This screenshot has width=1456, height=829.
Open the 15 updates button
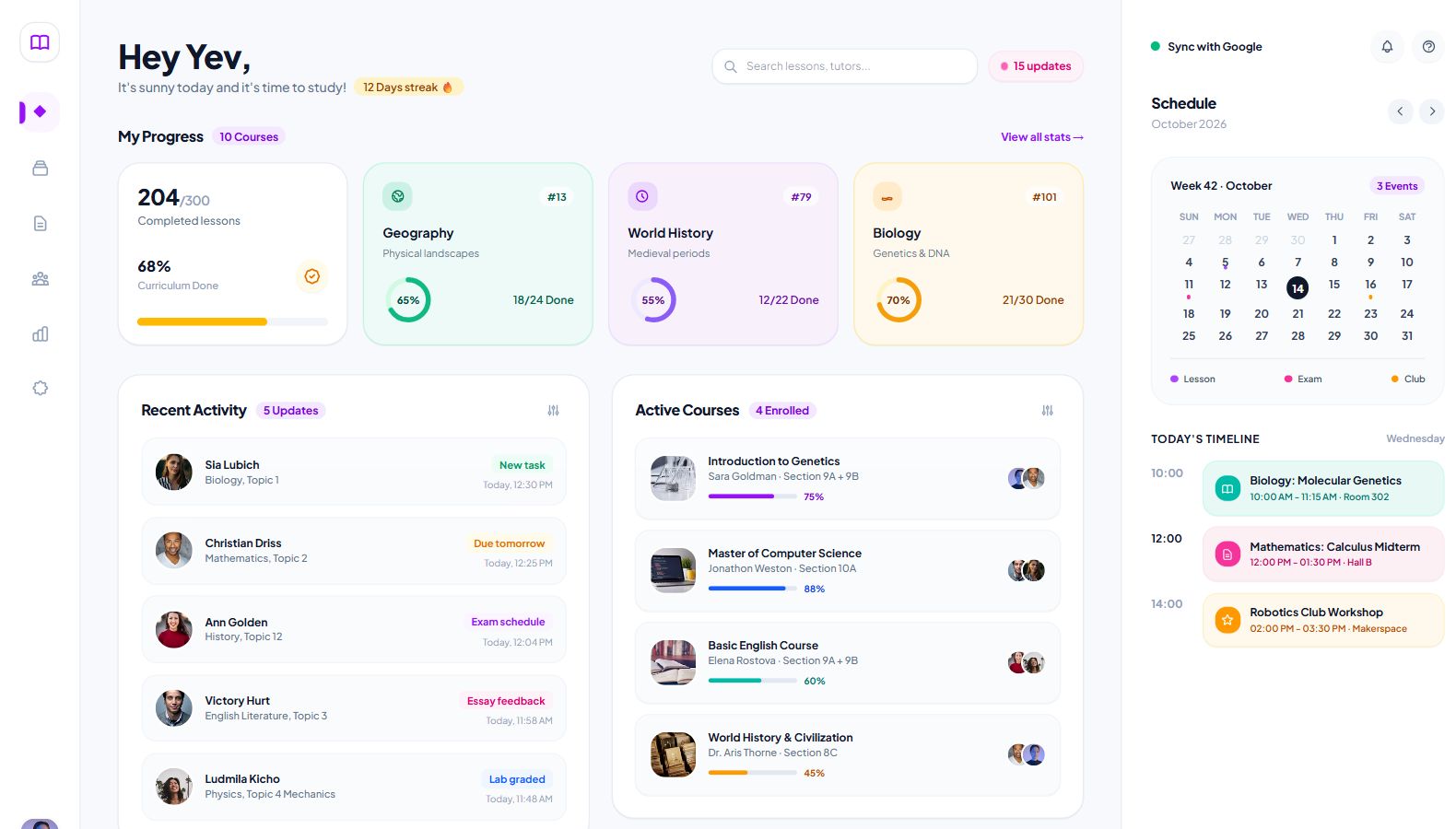point(1036,66)
